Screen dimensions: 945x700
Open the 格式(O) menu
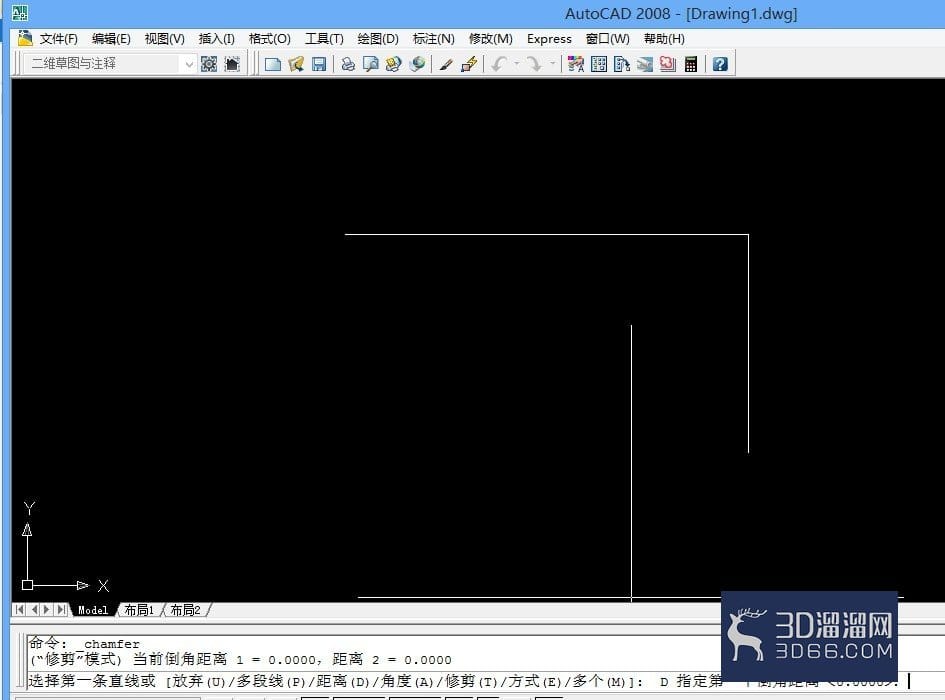pyautogui.click(x=269, y=39)
